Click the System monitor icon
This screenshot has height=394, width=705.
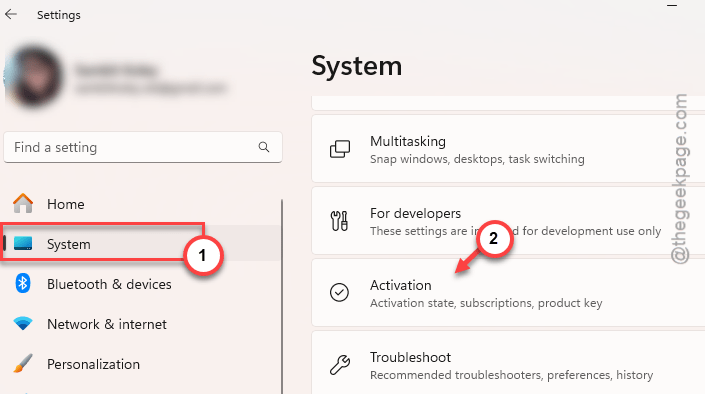(23, 243)
